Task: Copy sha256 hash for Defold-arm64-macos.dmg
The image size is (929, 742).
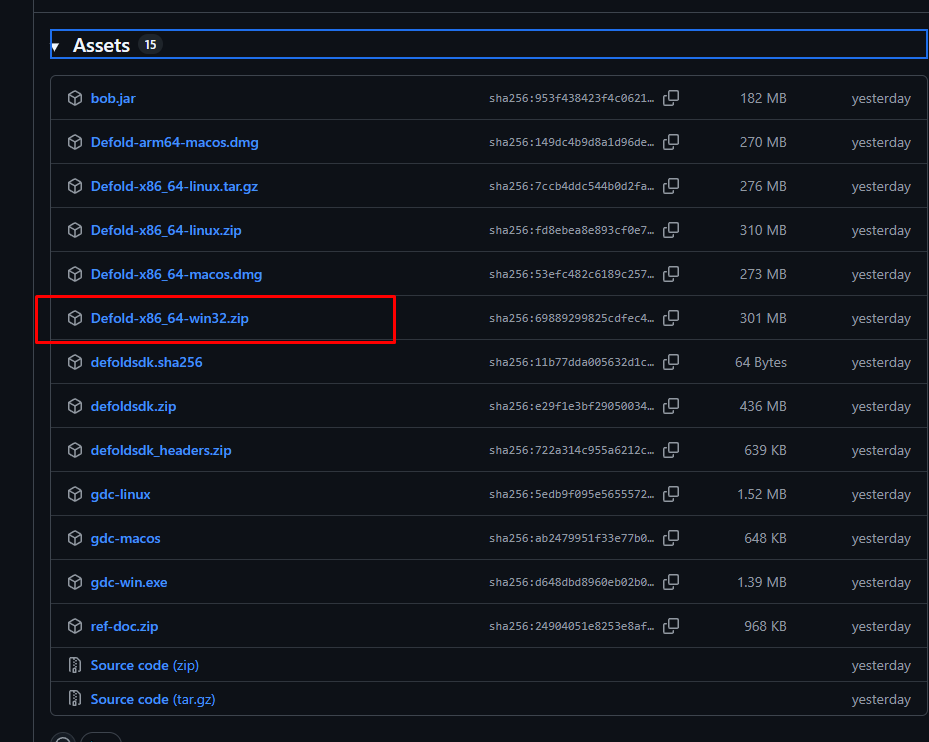Action: pos(671,142)
